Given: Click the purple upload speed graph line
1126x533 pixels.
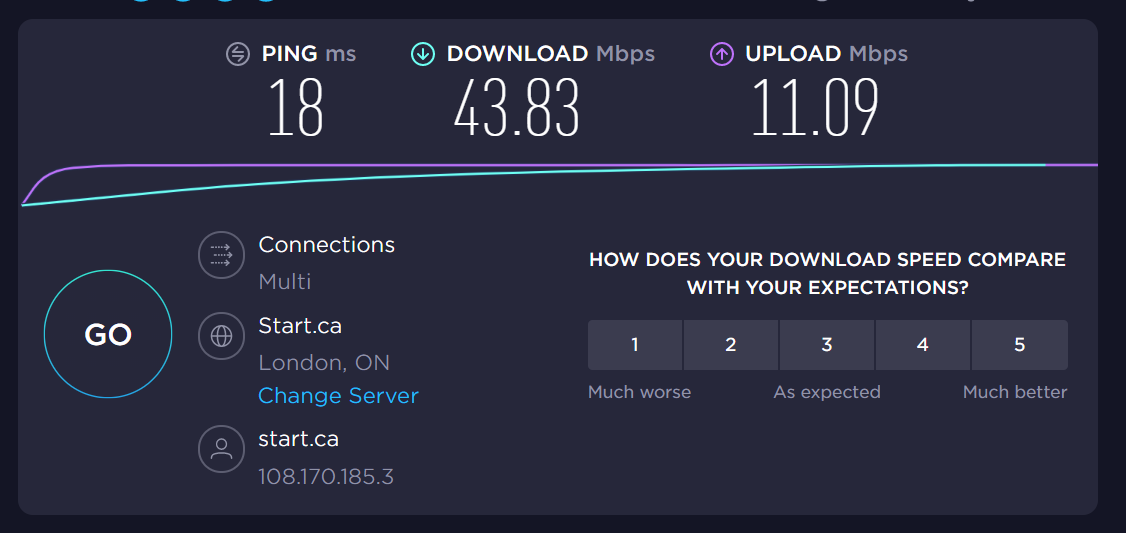Looking at the screenshot, I should pos(503,165).
